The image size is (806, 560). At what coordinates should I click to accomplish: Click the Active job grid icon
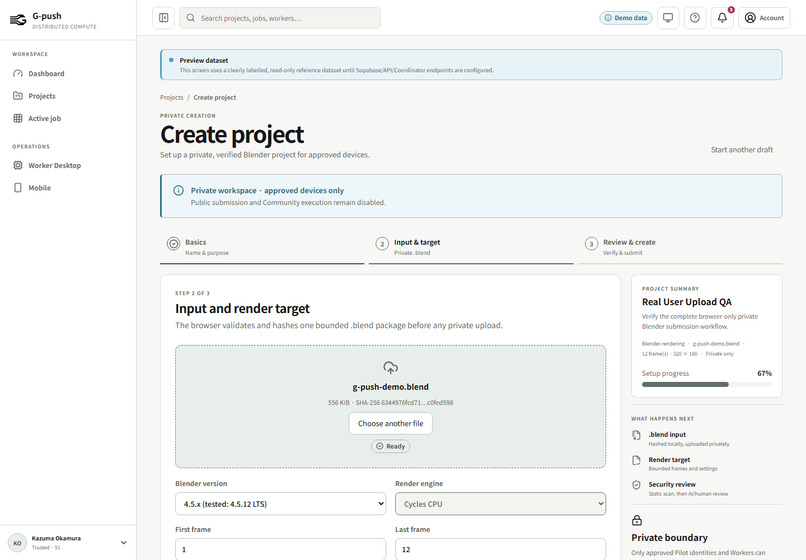pyautogui.click(x=18, y=118)
